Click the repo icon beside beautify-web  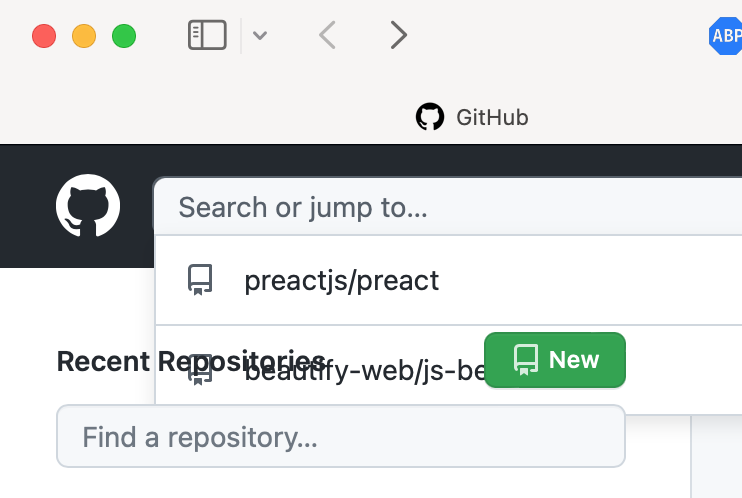point(201,369)
